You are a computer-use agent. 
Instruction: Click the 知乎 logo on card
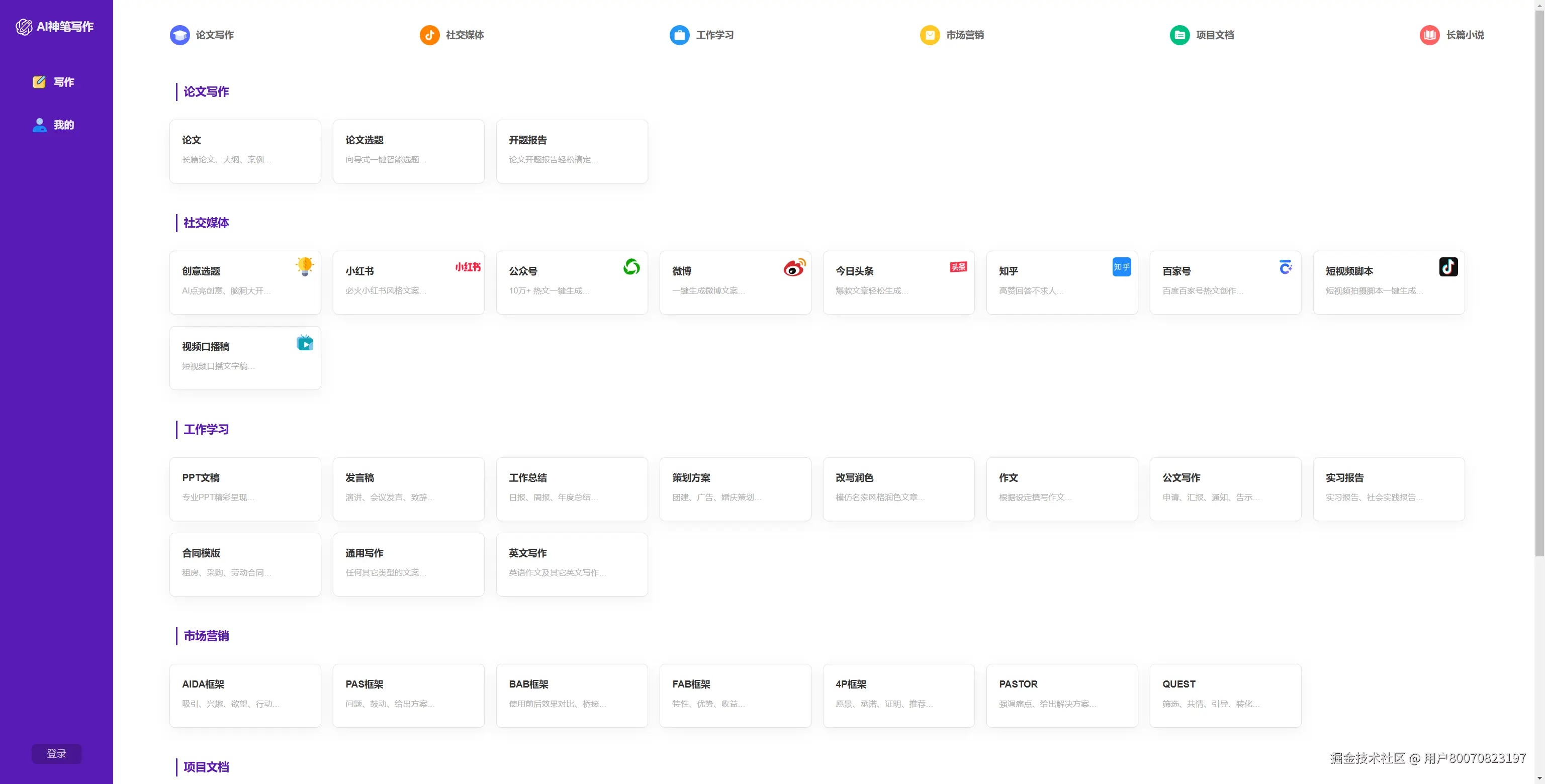click(x=1121, y=267)
